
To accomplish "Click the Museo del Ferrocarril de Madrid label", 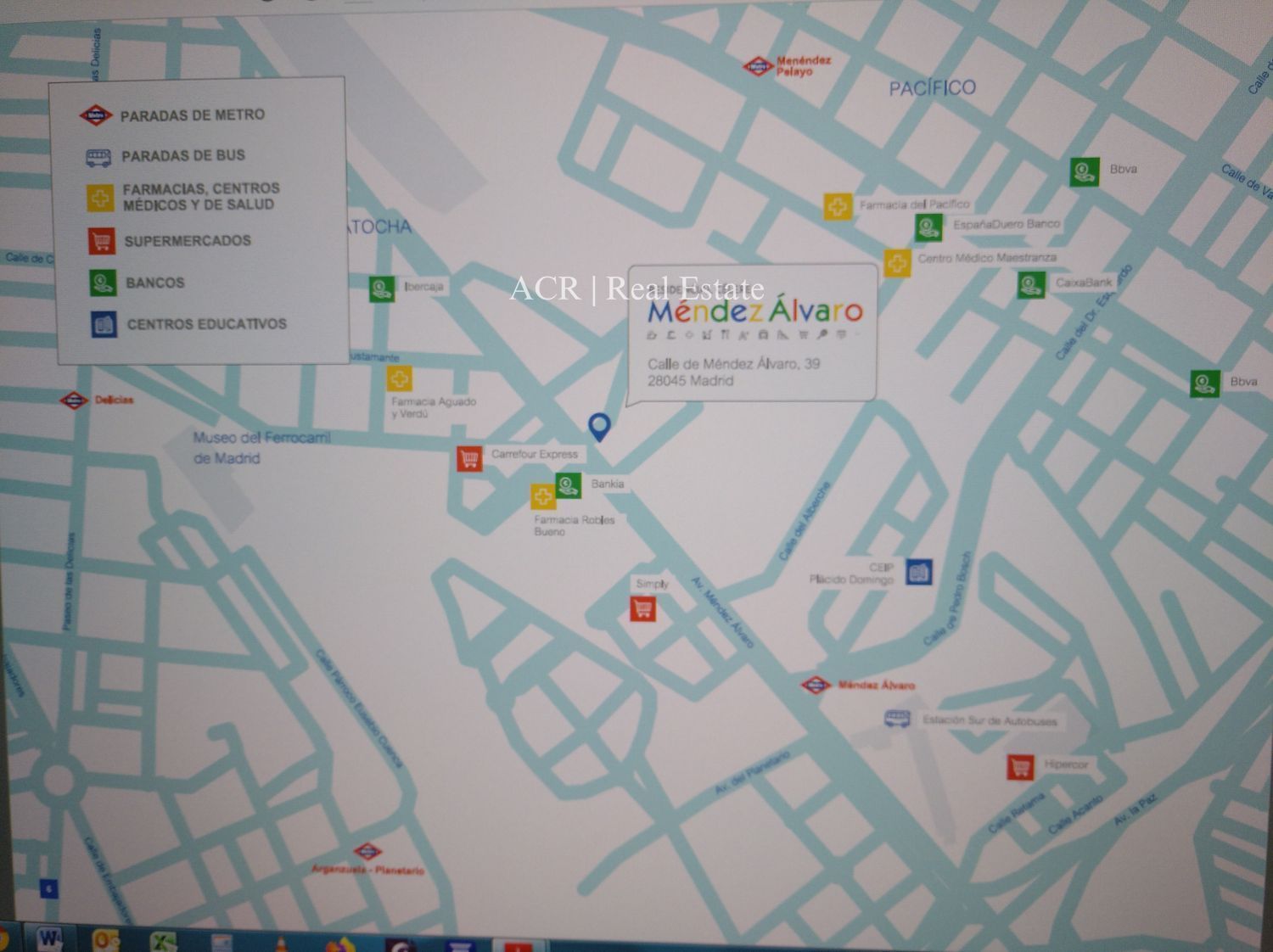I will [261, 447].
